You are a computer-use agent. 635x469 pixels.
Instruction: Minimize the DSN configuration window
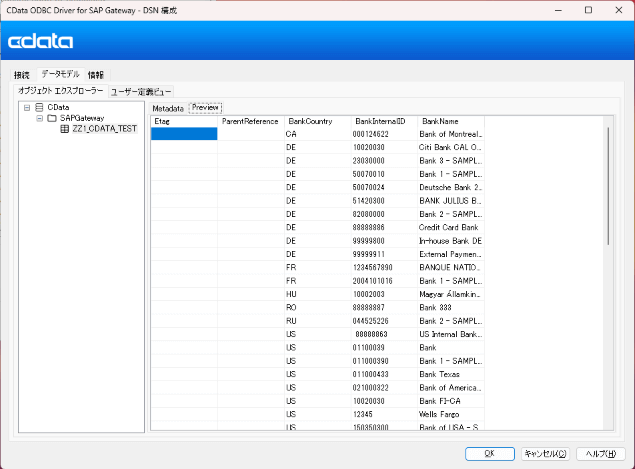tap(558, 10)
